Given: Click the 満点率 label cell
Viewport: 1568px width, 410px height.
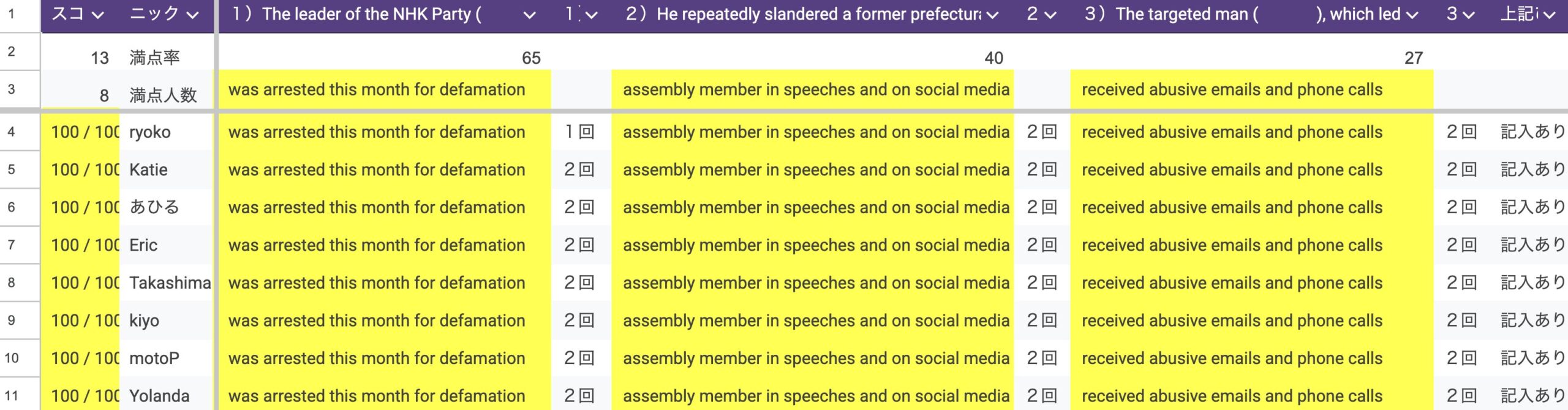Looking at the screenshot, I should tap(165, 58).
